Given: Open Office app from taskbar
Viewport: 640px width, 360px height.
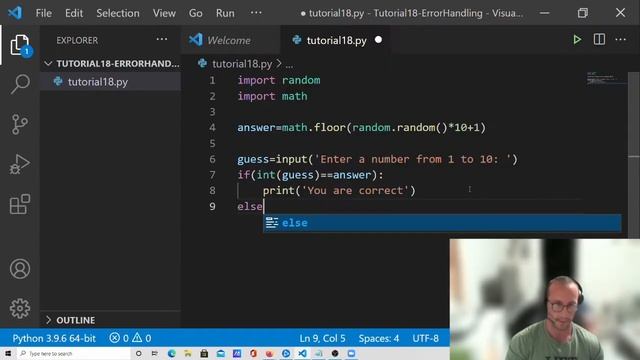Looking at the screenshot, I should click(253, 353).
